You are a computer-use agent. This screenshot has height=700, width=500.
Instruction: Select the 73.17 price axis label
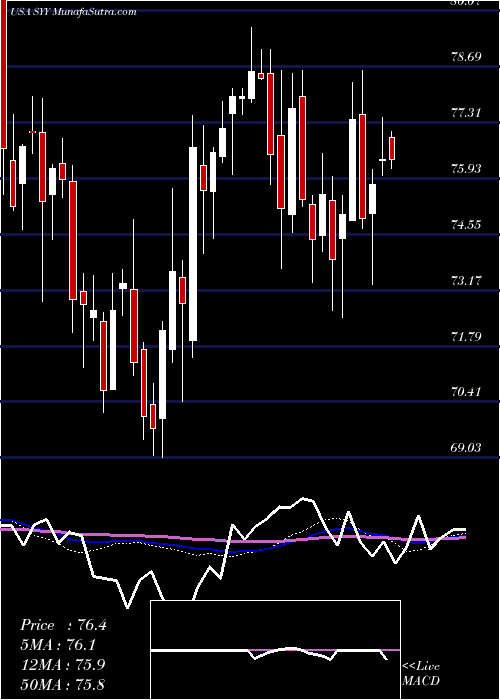click(x=466, y=281)
